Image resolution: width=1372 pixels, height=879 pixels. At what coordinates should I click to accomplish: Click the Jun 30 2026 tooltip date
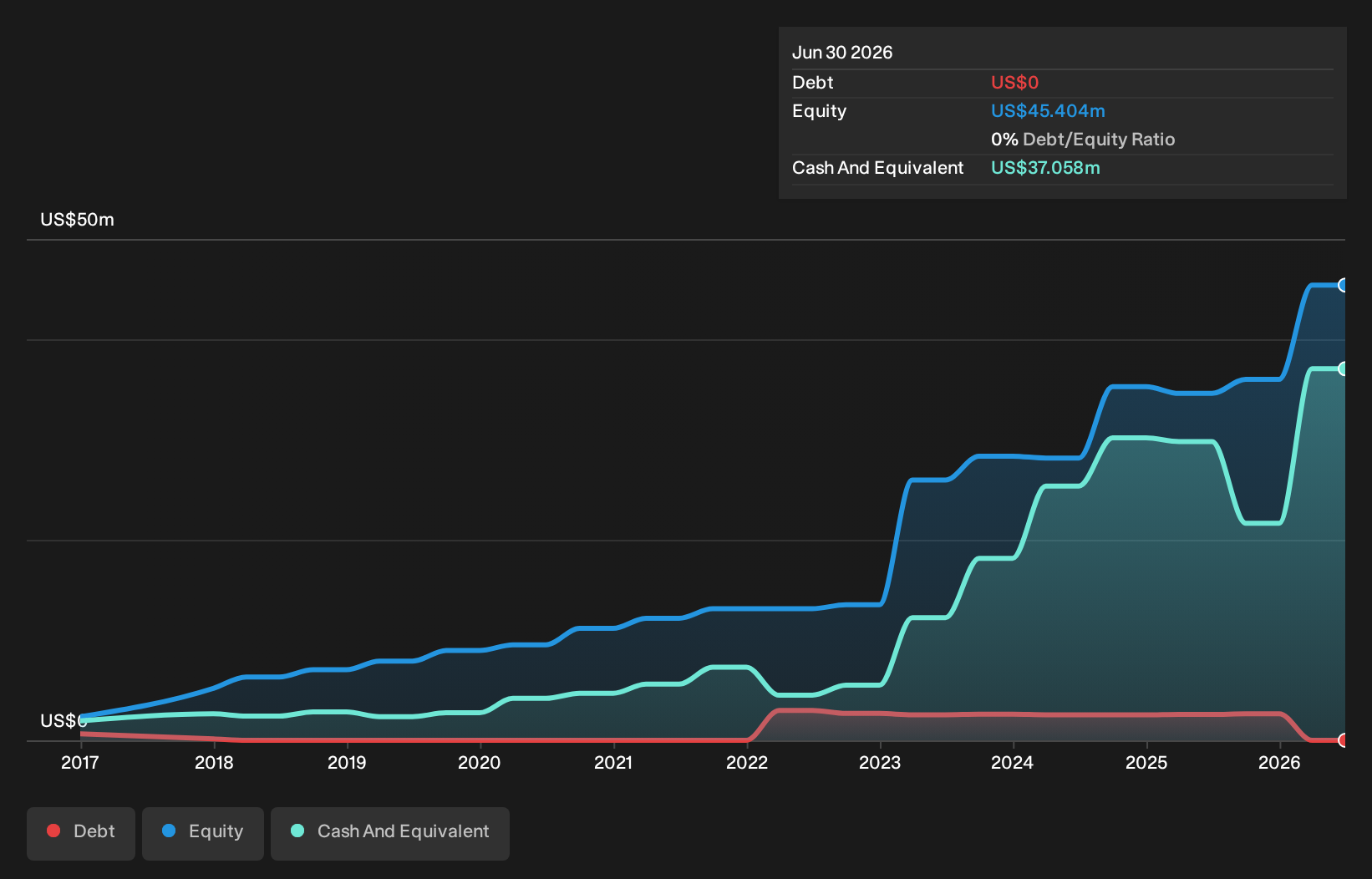(842, 53)
